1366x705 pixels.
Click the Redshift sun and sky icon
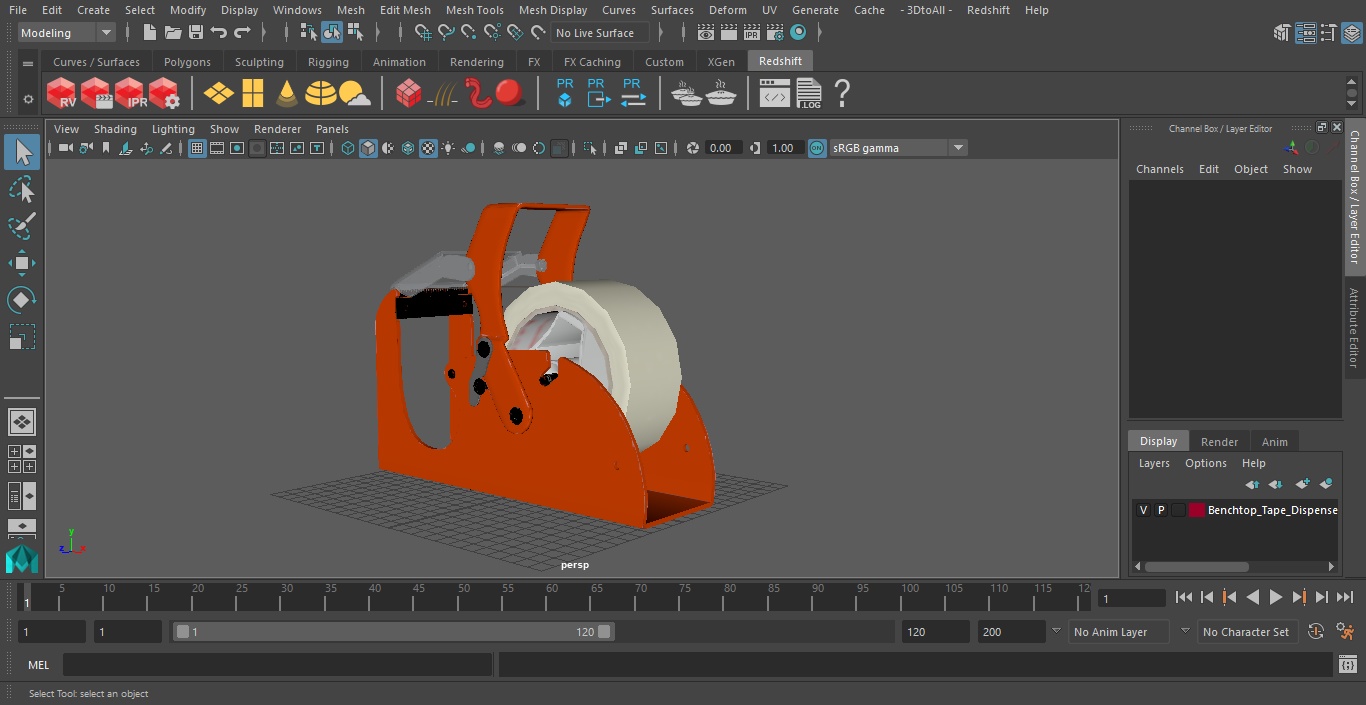pyautogui.click(x=354, y=94)
